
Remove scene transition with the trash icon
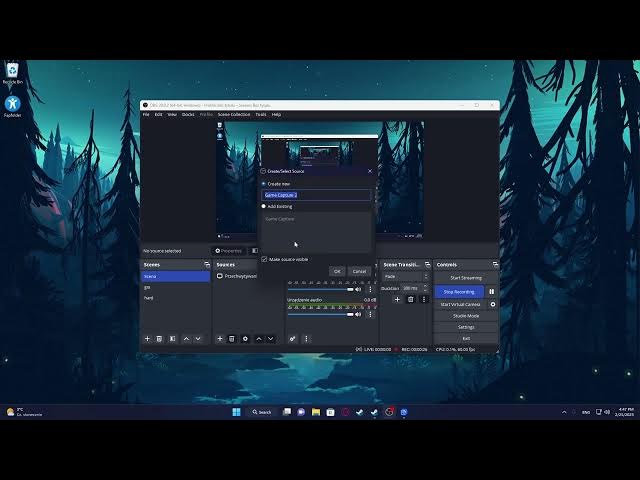411,299
